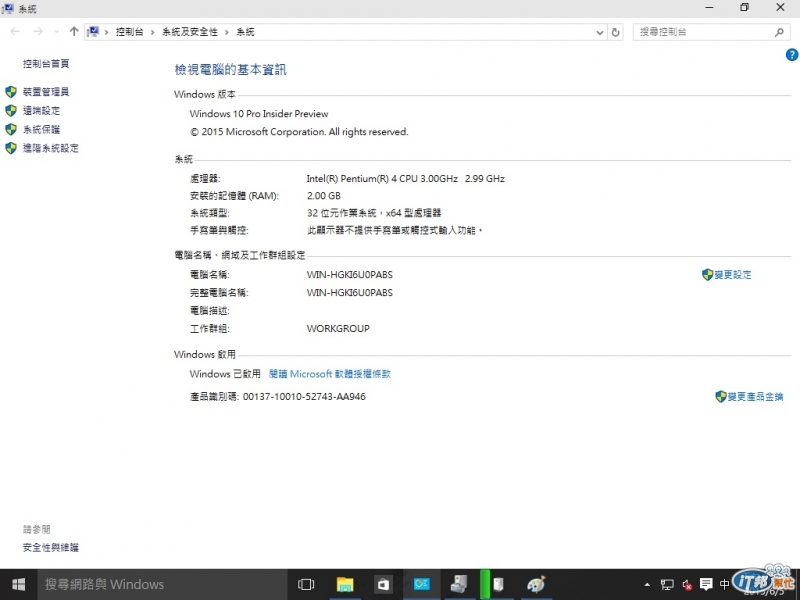
Task: Open System protection (系統保護) link
Action: point(41,130)
